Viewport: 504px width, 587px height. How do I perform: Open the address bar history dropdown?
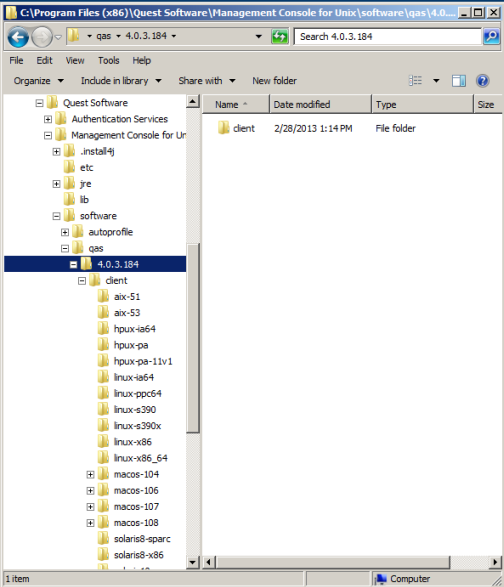tap(258, 36)
